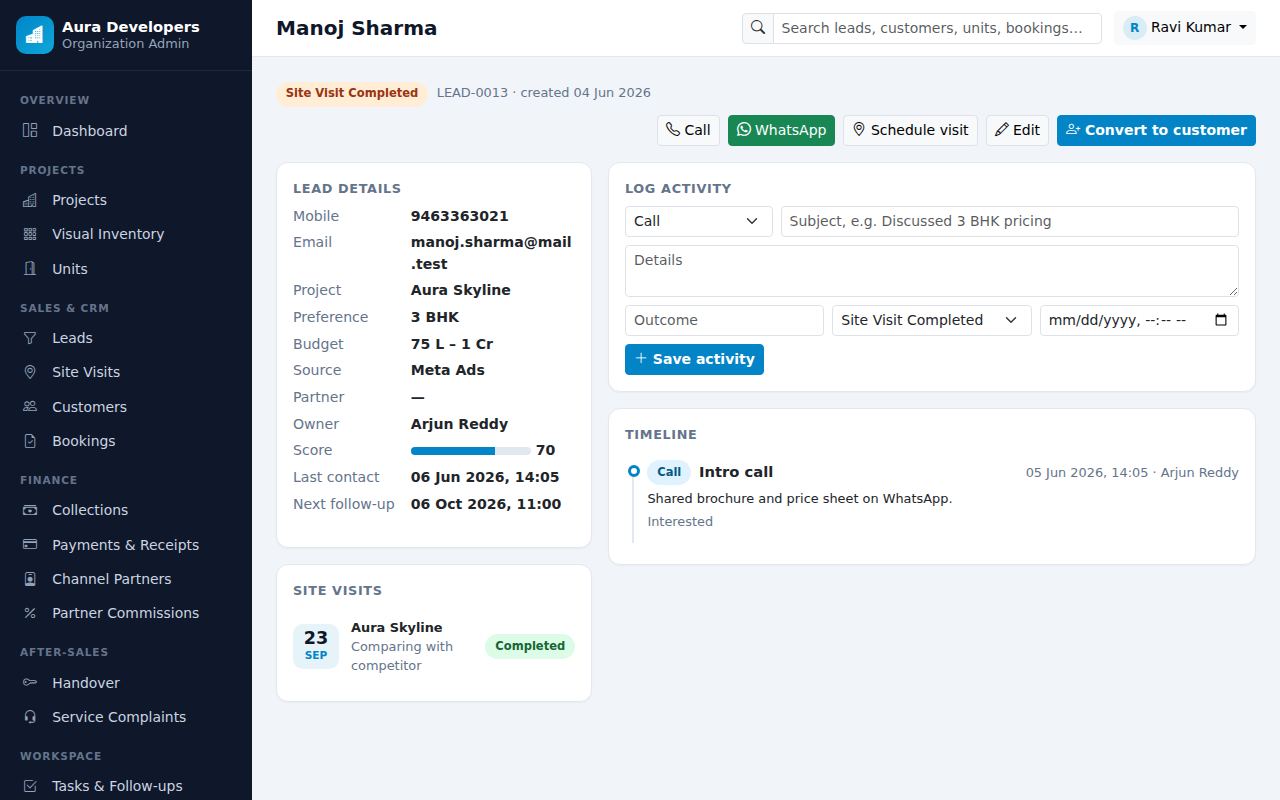Click the Bookings document icon
Image resolution: width=1280 pixels, height=800 pixels.
point(30,441)
